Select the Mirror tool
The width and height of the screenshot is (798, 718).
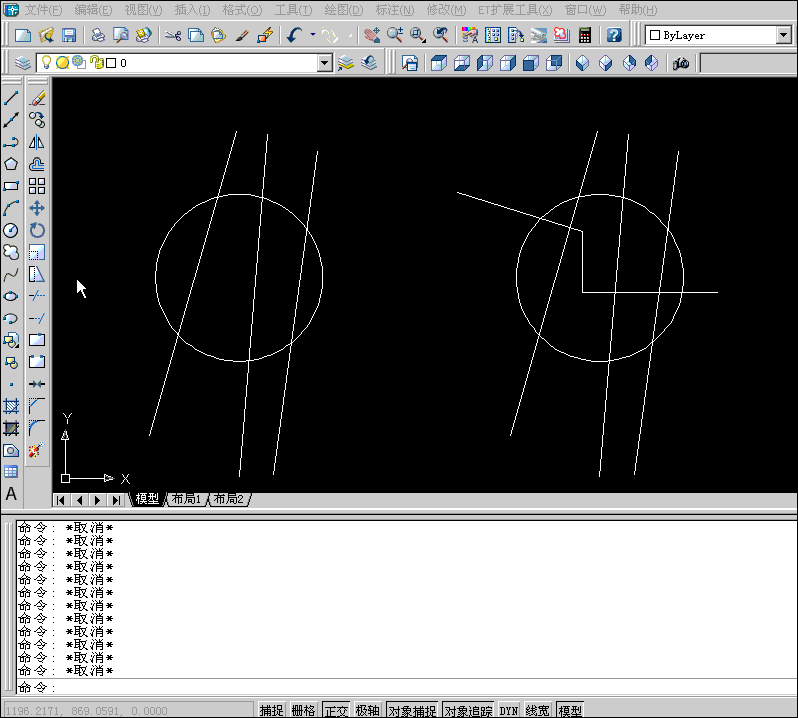[x=37, y=142]
